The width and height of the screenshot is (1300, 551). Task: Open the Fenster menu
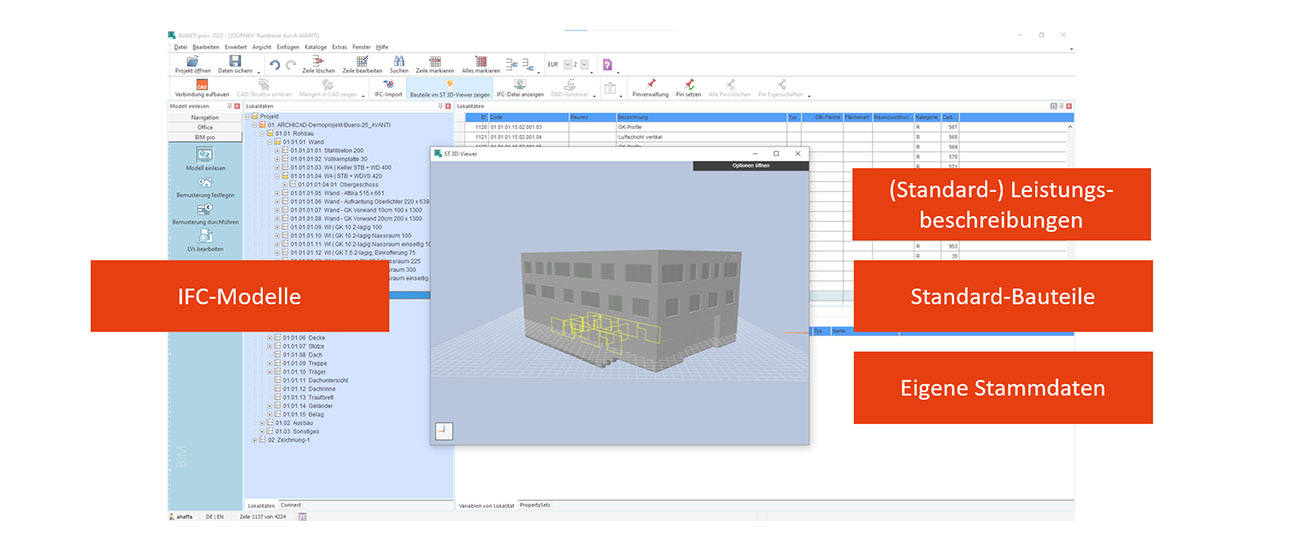(362, 47)
